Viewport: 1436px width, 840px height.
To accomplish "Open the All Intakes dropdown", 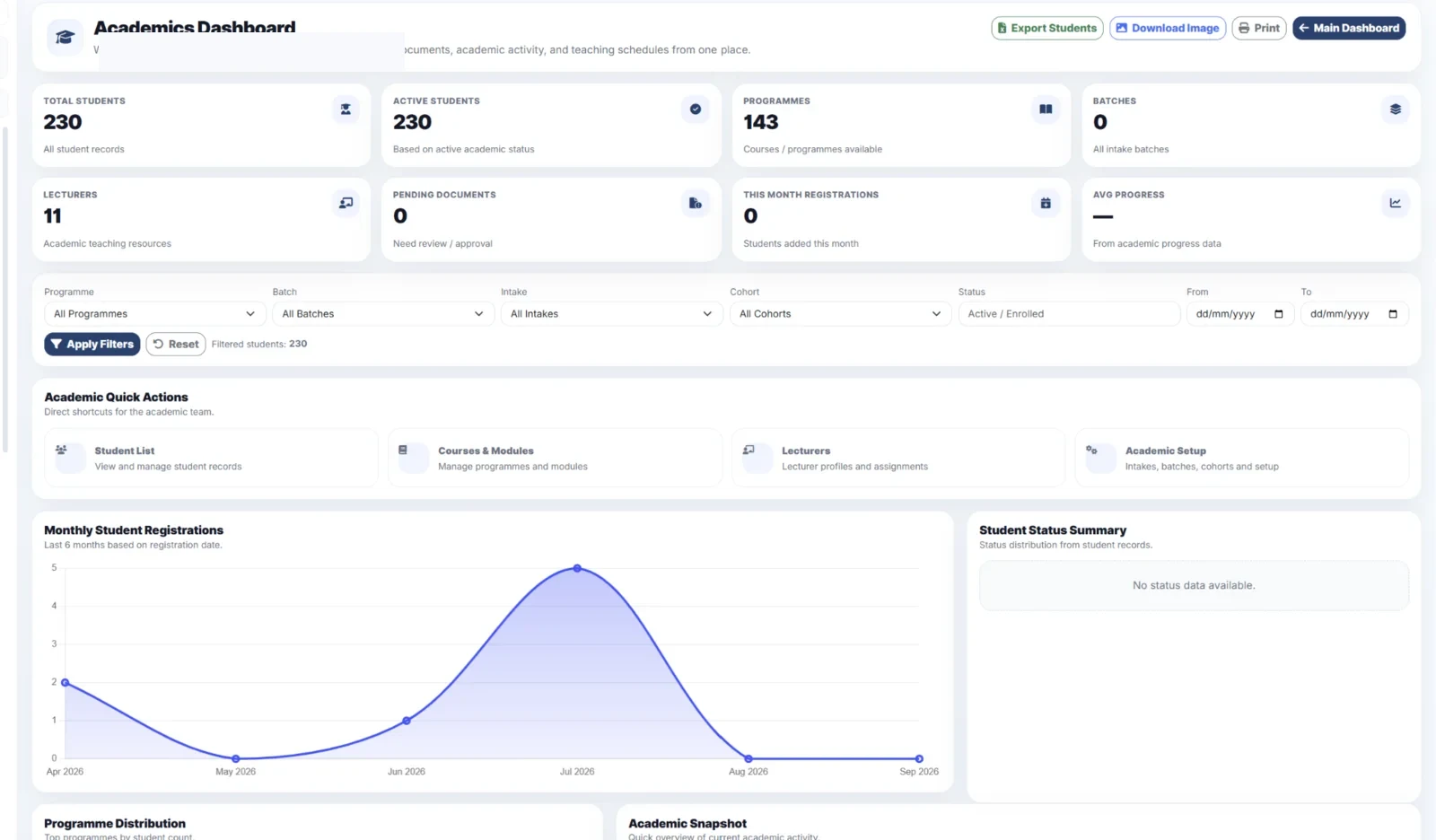I will pos(611,314).
